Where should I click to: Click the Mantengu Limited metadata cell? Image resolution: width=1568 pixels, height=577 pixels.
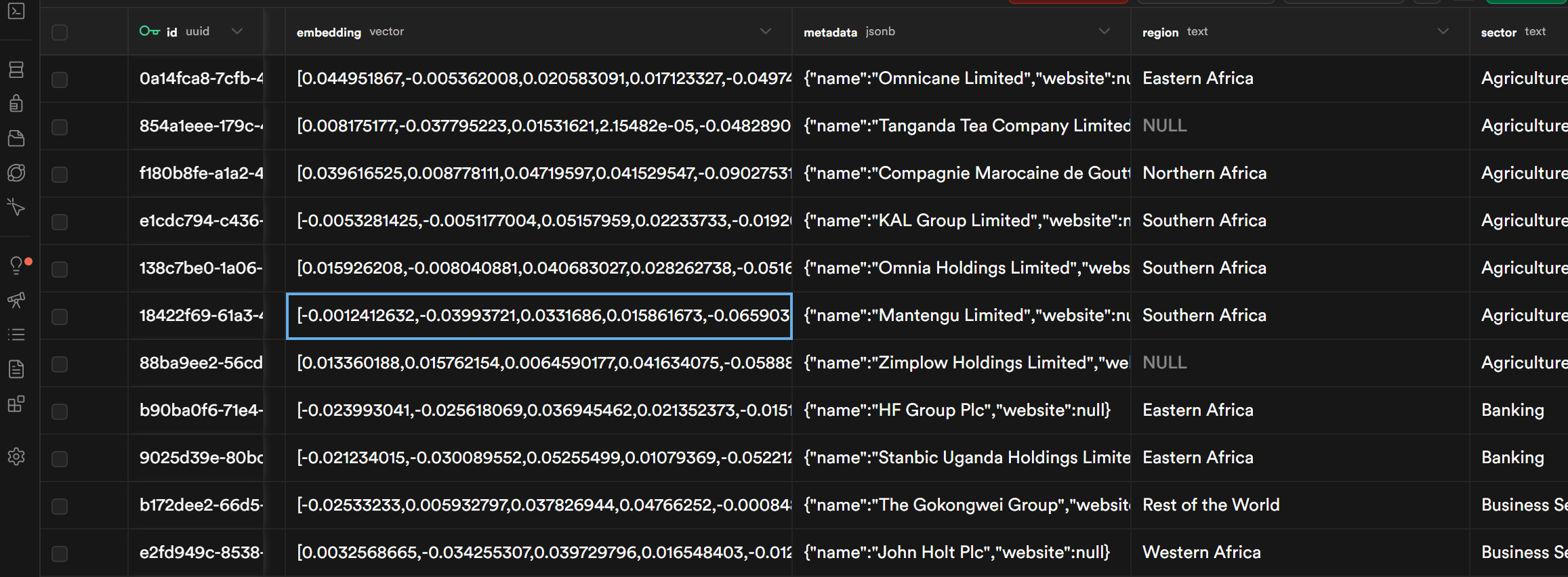[x=962, y=316]
